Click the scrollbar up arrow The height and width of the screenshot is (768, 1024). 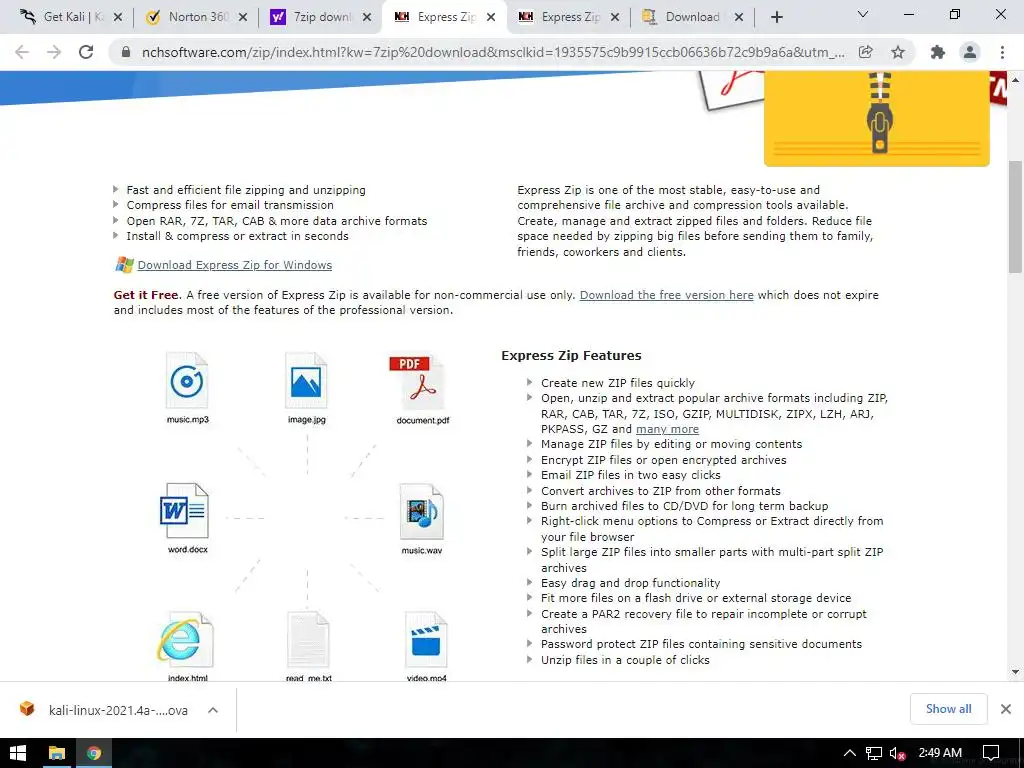1015,80
